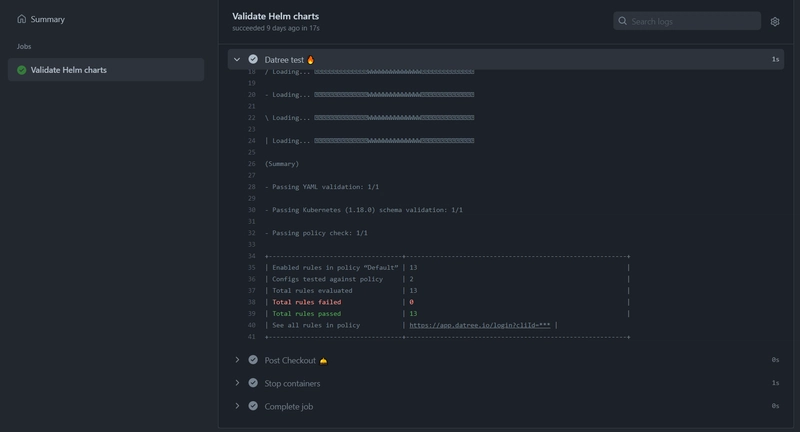Click the red "Total rules failed" text
The width and height of the screenshot is (800, 432).
[307, 302]
